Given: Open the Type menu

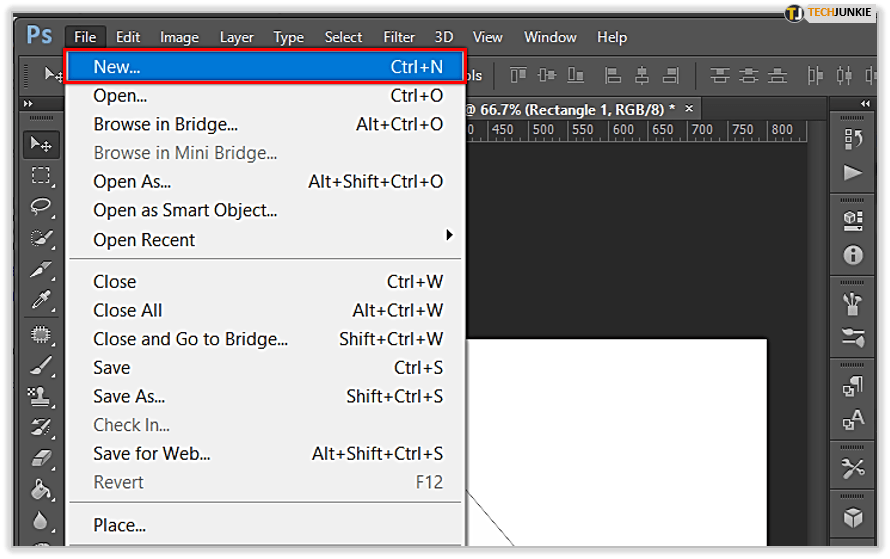Looking at the screenshot, I should 288,37.
